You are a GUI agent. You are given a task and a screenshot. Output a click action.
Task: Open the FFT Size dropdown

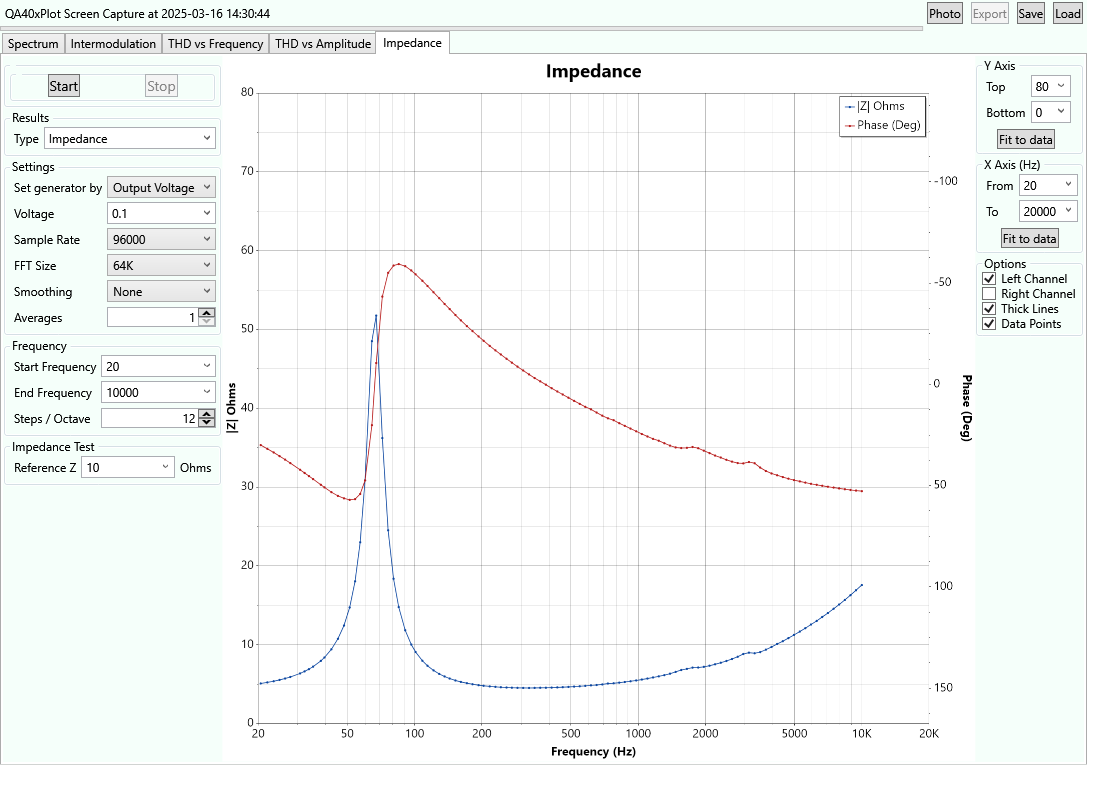161,265
